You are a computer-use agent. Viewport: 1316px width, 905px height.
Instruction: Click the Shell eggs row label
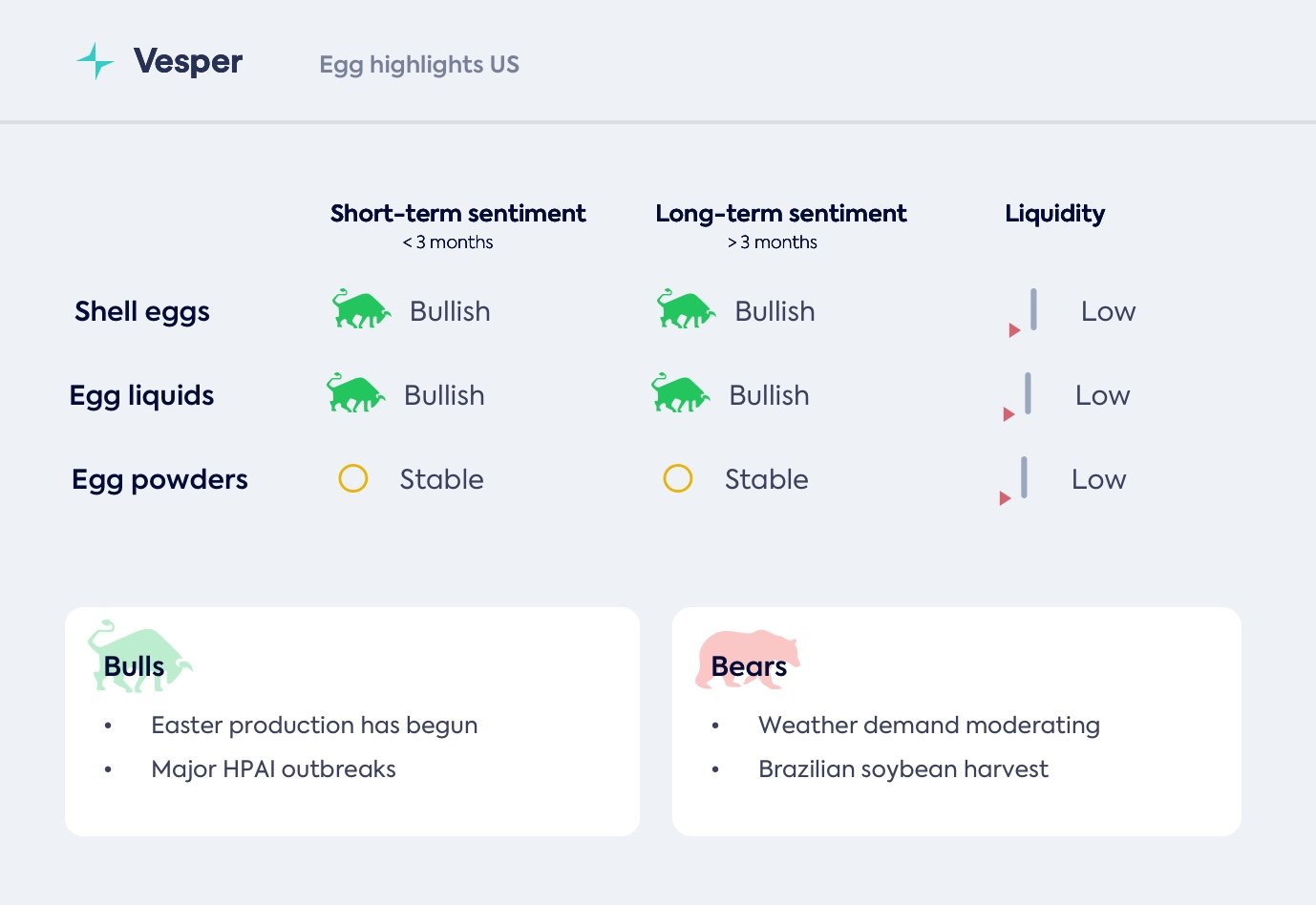[x=142, y=311]
